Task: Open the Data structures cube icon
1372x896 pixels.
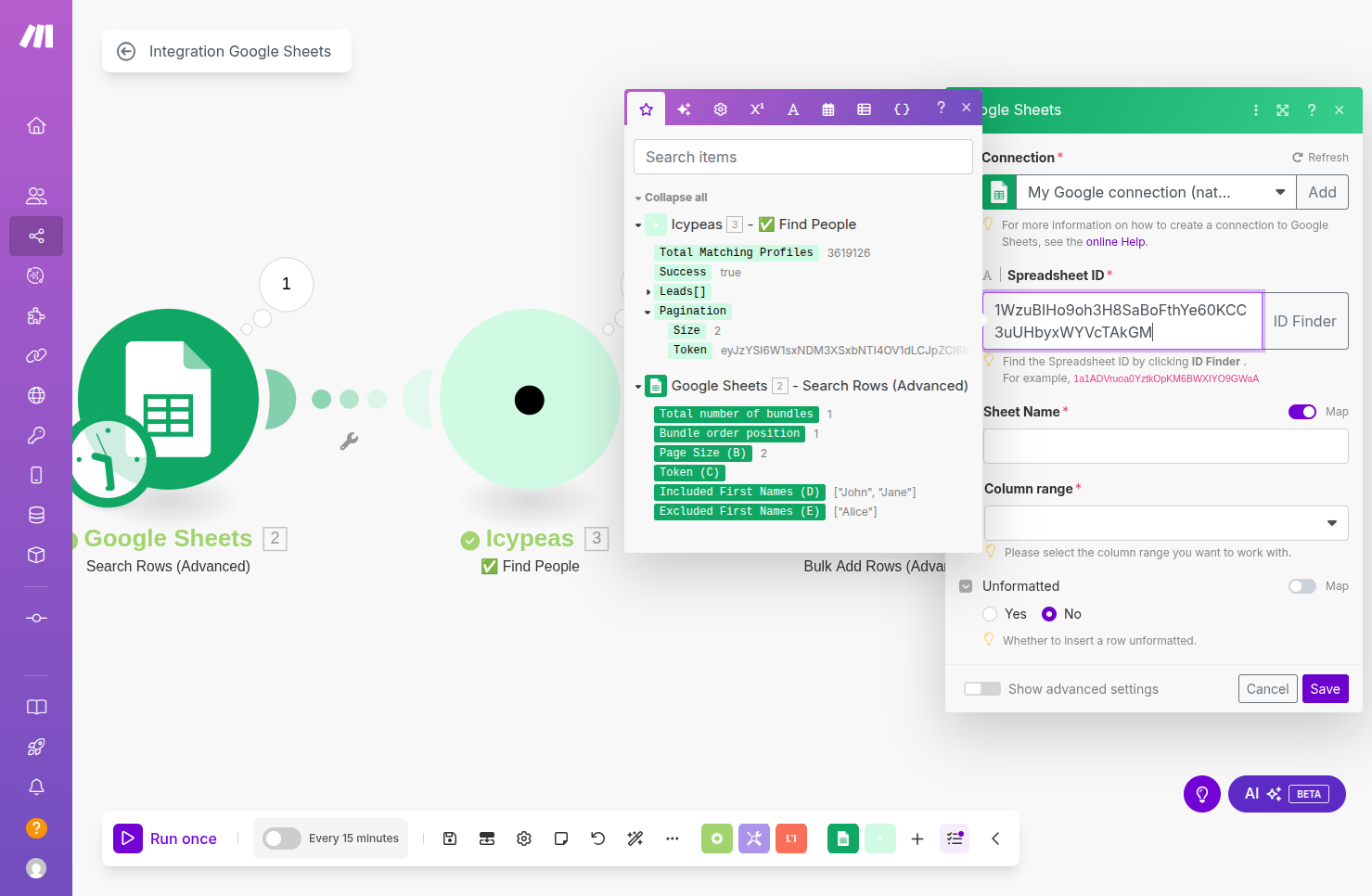Action: click(36, 555)
